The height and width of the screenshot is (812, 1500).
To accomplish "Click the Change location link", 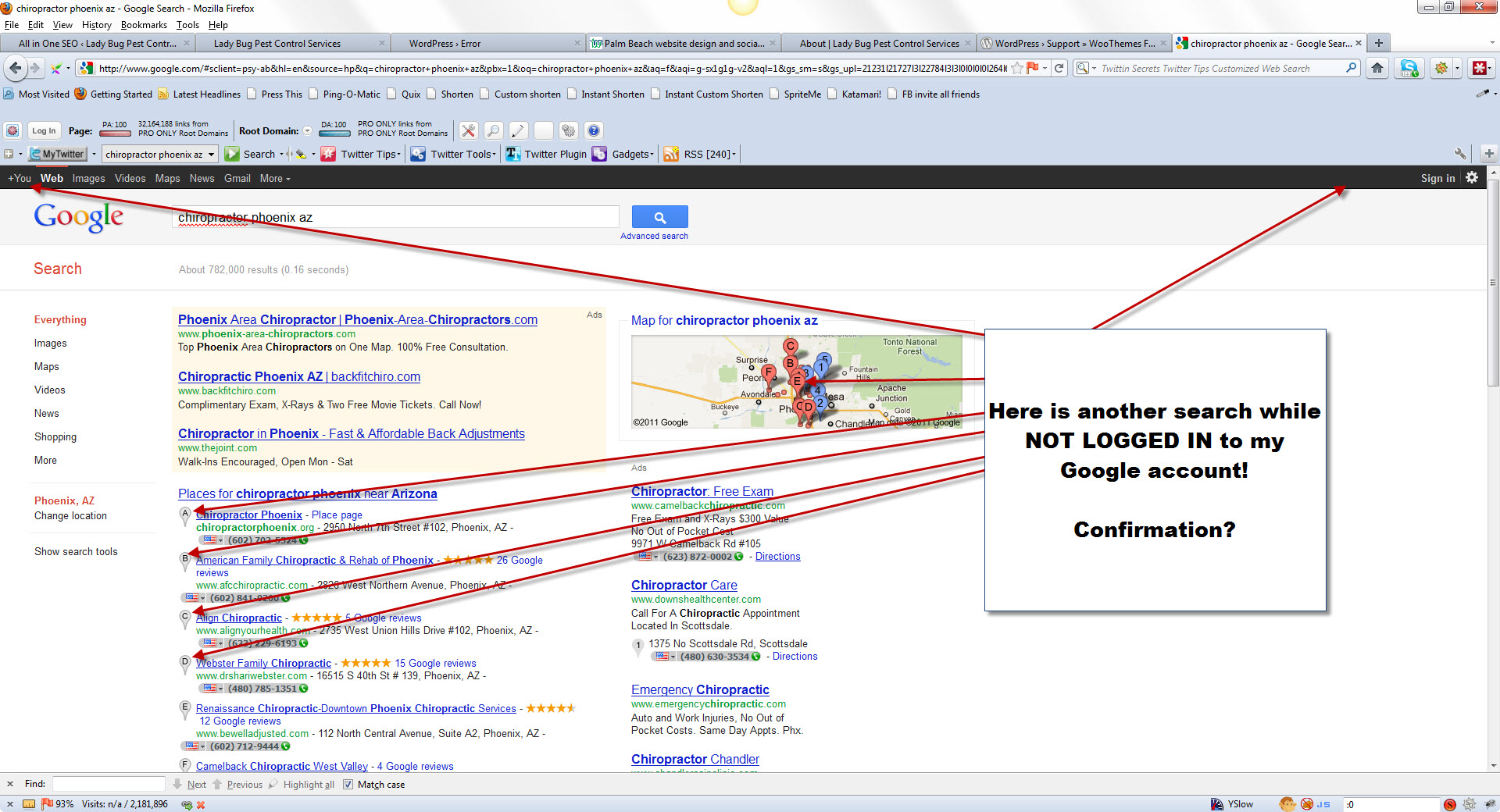I will (70, 516).
